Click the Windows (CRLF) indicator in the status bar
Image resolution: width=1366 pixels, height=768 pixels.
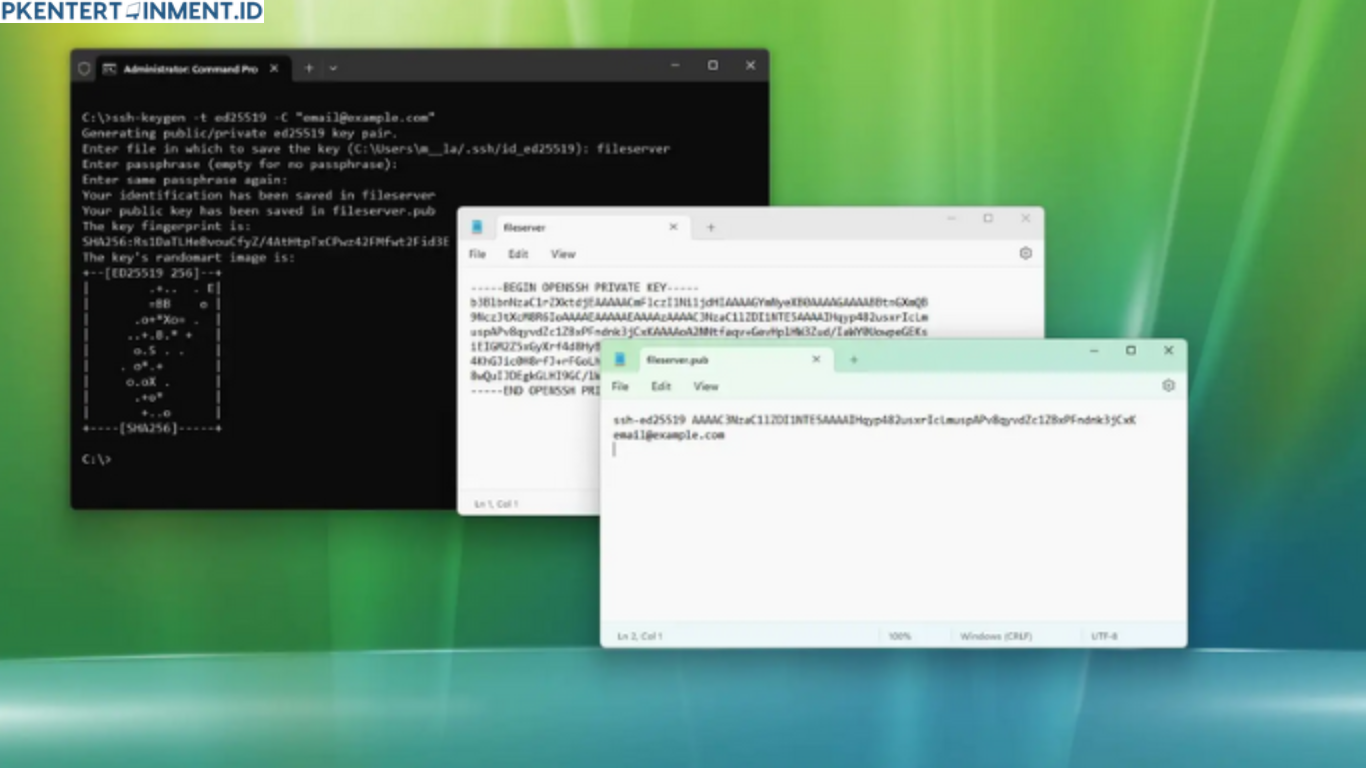(x=997, y=635)
